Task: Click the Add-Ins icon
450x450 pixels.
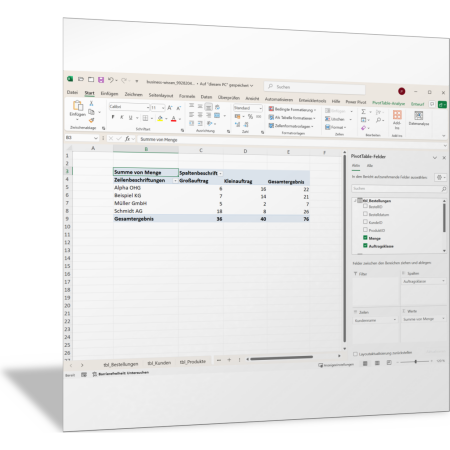Action: pyautogui.click(x=397, y=119)
